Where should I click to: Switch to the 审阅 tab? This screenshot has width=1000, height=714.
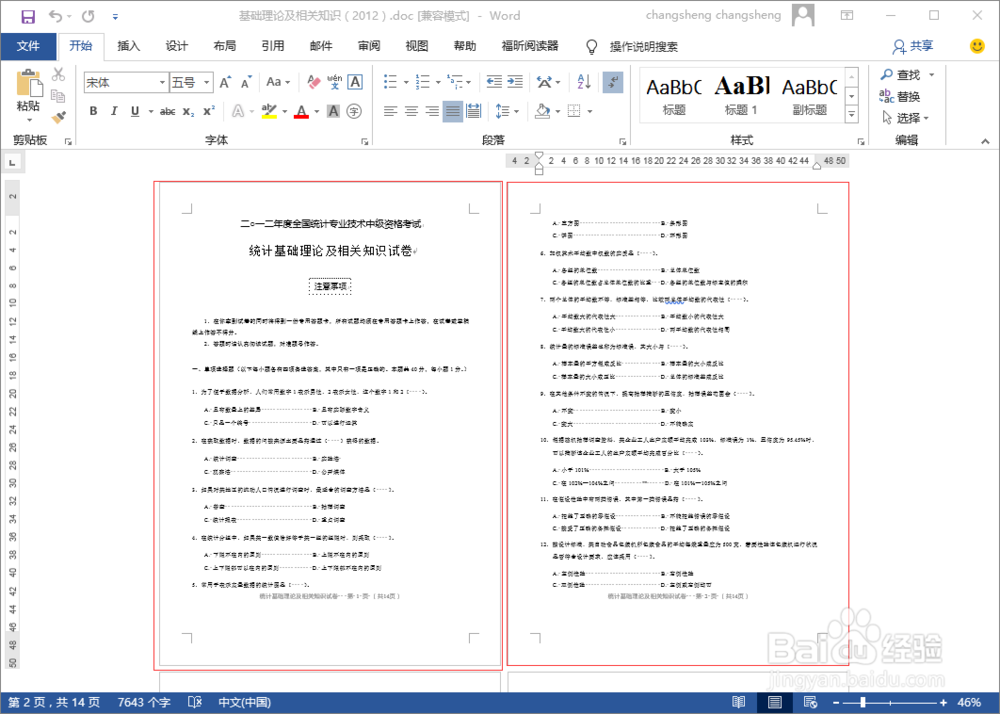[369, 46]
